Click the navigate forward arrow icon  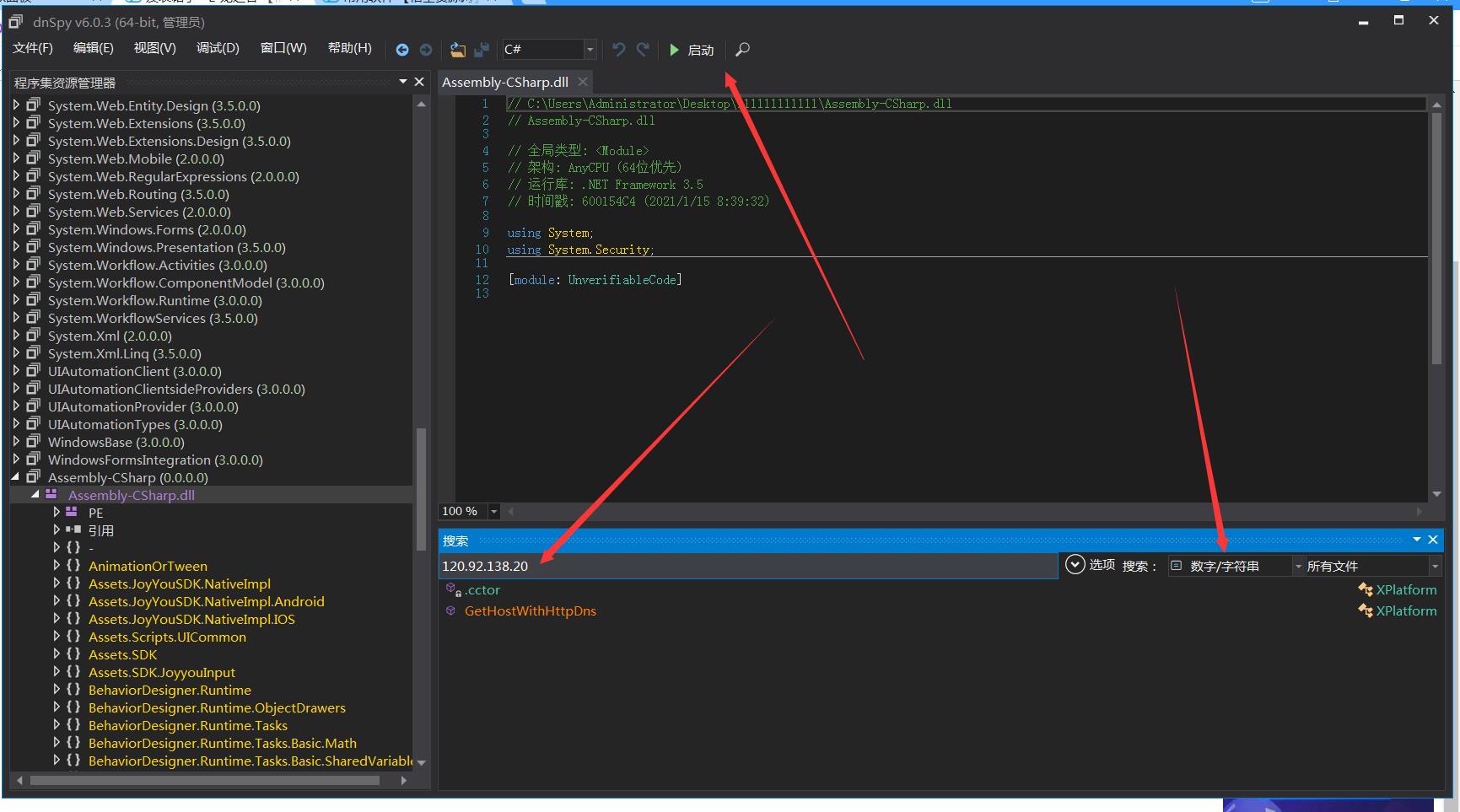[x=426, y=50]
